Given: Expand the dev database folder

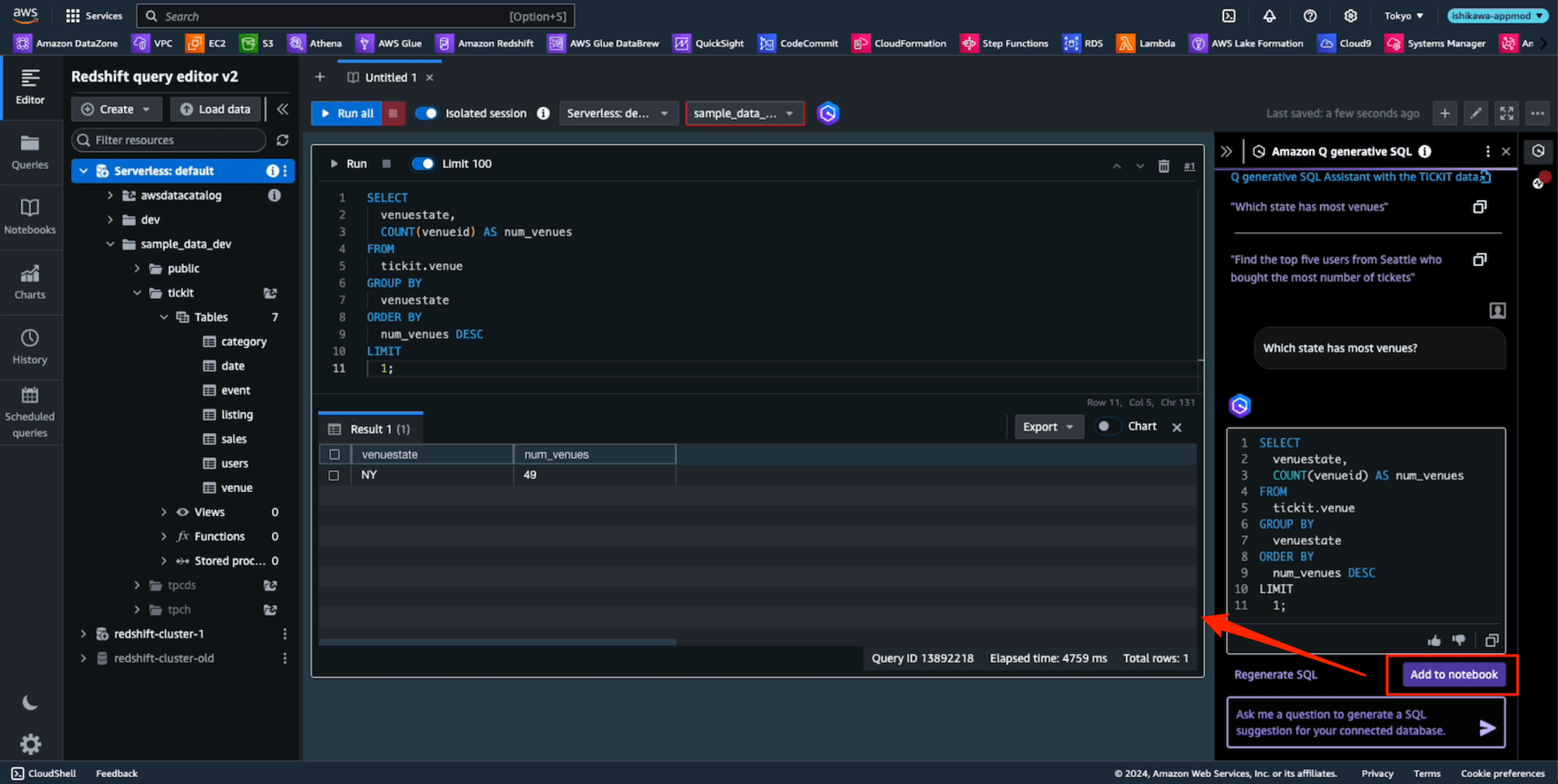Looking at the screenshot, I should click(110, 220).
